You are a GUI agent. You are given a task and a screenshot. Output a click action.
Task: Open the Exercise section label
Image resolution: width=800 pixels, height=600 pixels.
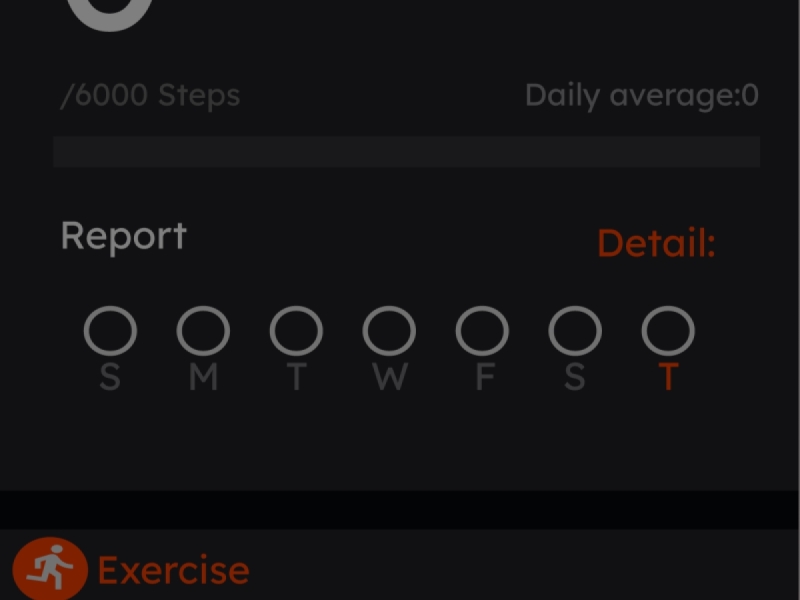tap(173, 571)
